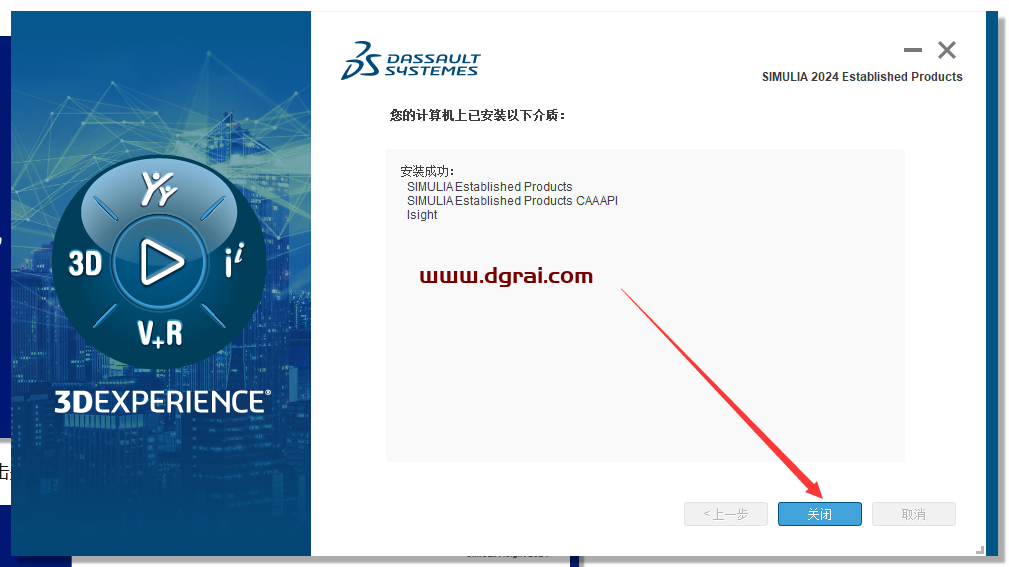Click the 3DEXPERIENCE logo text
Screen dimensions: 1009x567
(x=162, y=402)
